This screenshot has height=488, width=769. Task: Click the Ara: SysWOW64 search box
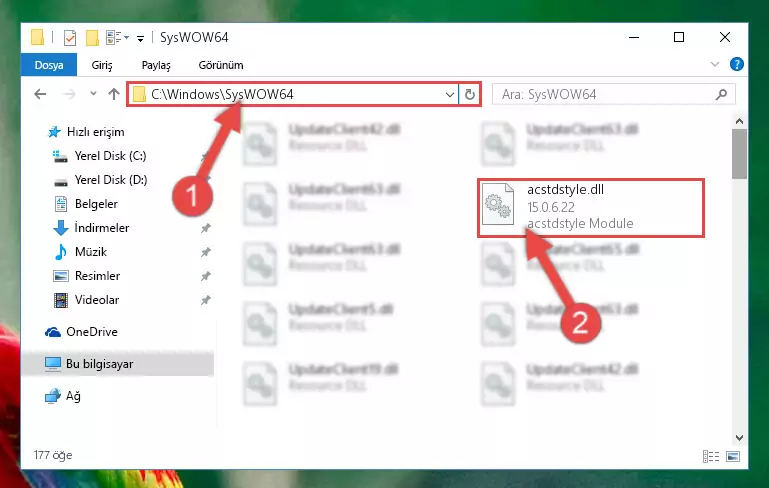[x=613, y=94]
